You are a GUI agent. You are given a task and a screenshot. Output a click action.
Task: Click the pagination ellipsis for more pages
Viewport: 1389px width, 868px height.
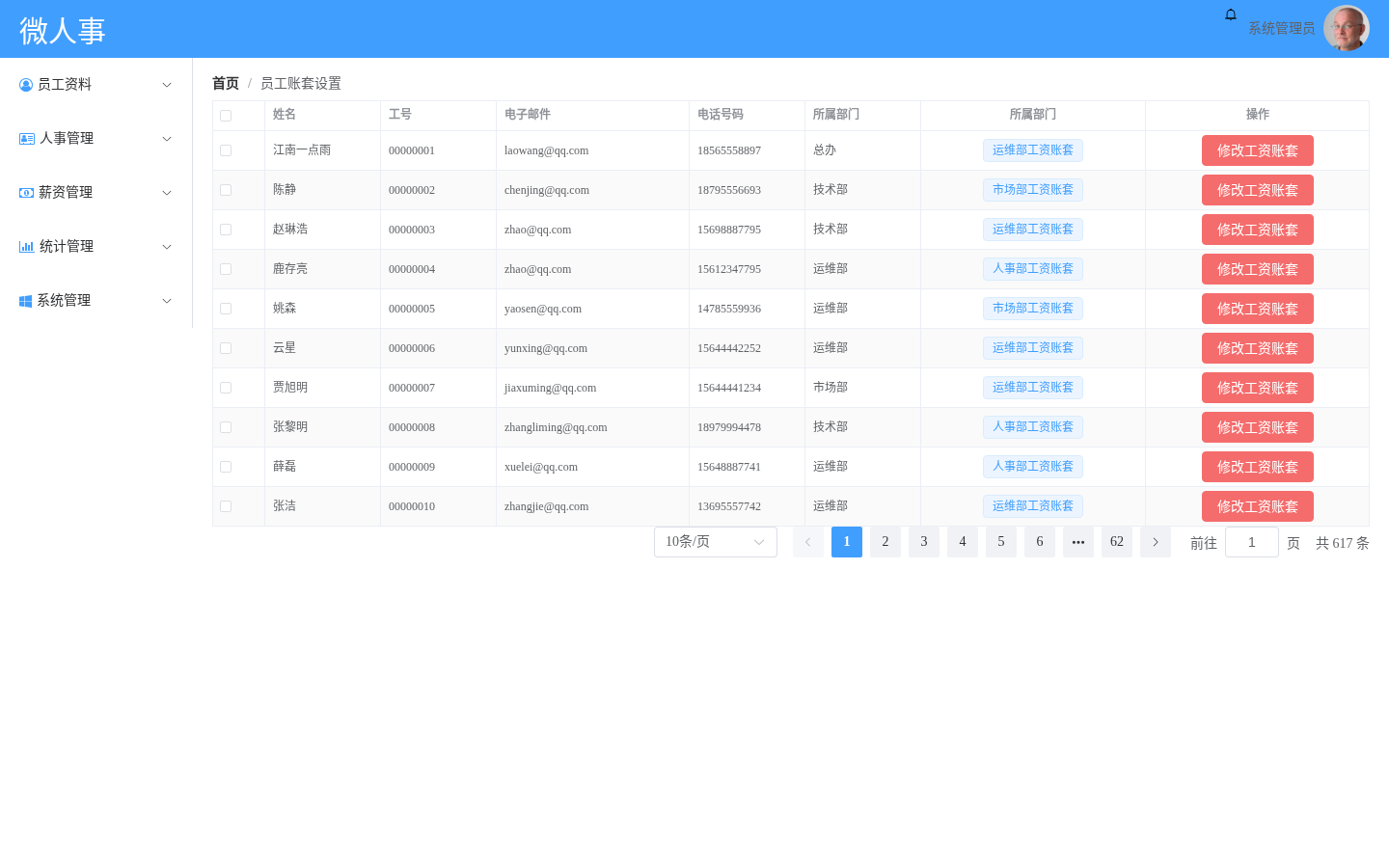[1078, 542]
